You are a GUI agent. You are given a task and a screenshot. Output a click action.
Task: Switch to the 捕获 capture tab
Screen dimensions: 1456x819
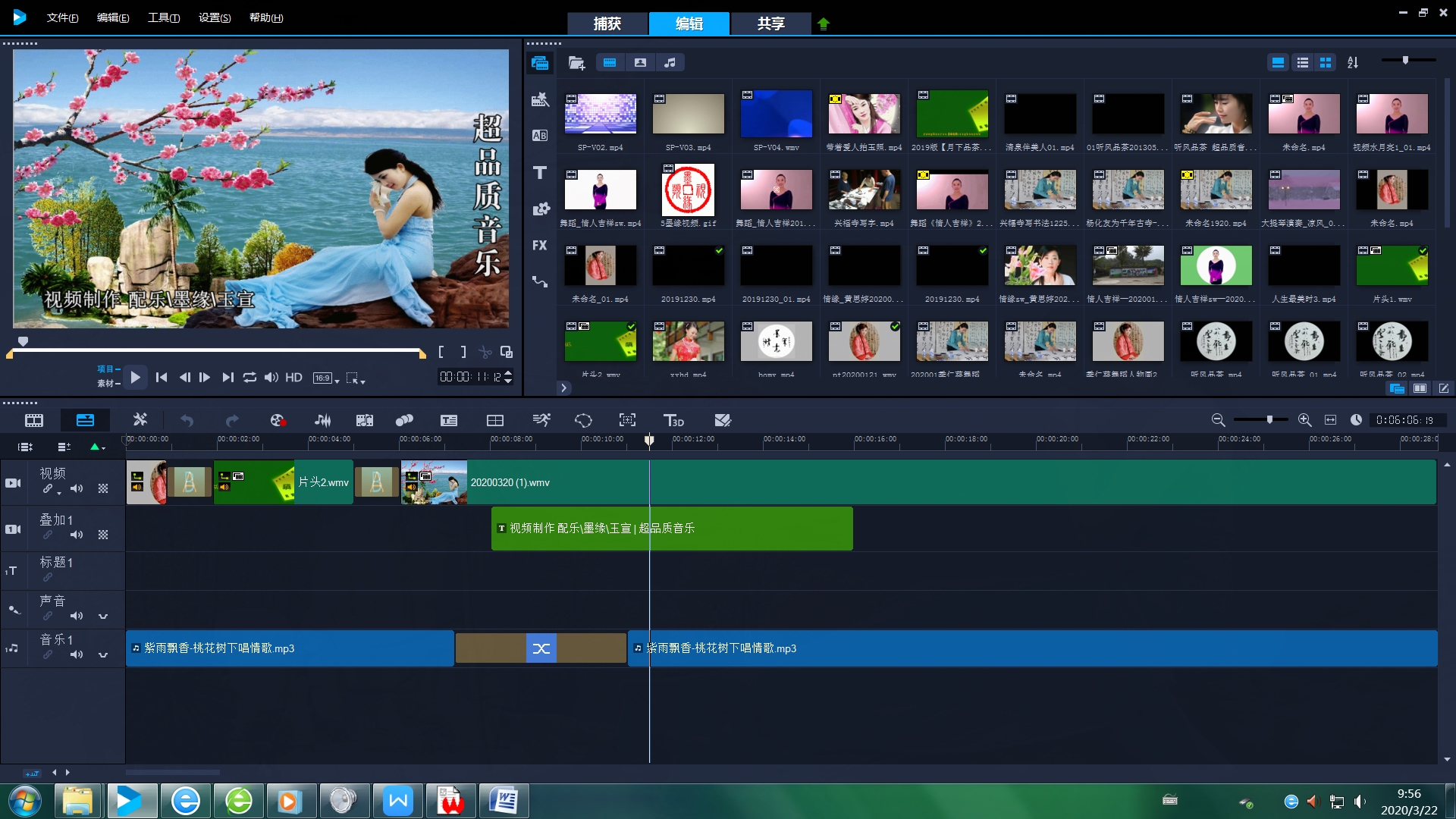607,24
